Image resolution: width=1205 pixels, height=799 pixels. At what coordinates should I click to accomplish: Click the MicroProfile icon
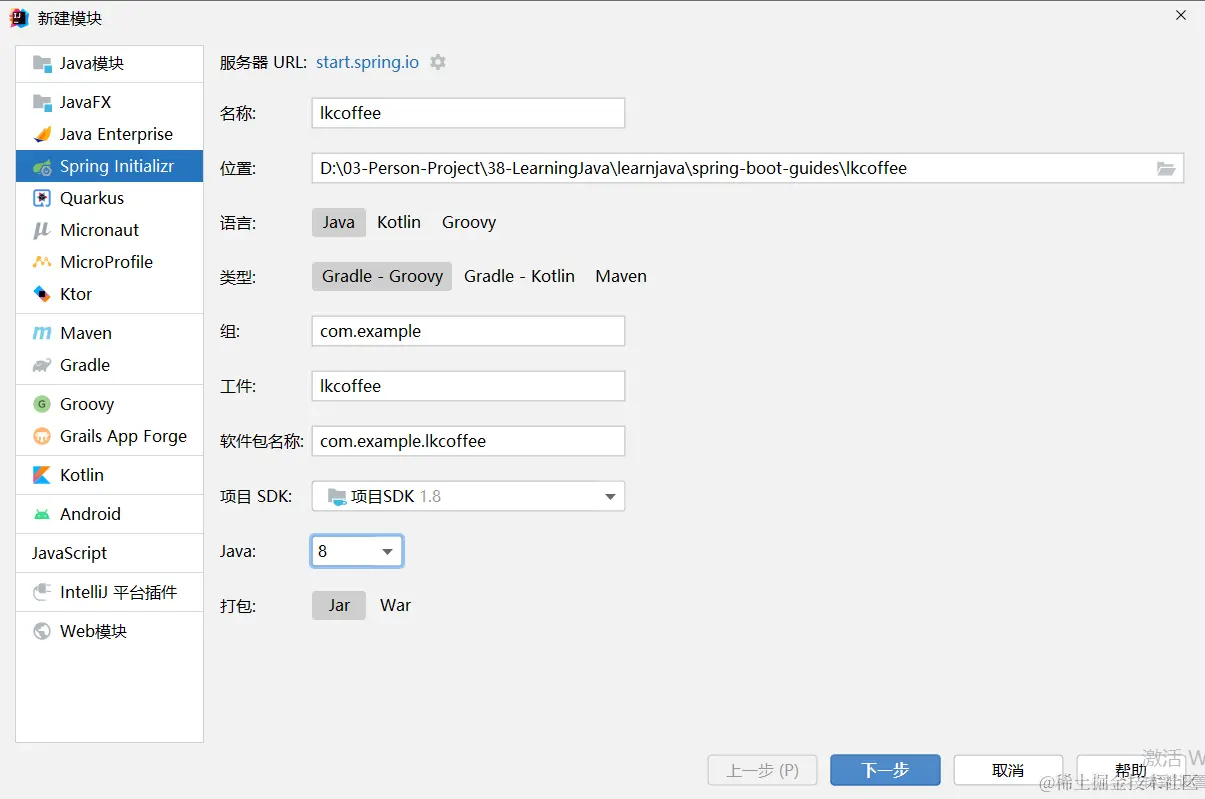[42, 262]
